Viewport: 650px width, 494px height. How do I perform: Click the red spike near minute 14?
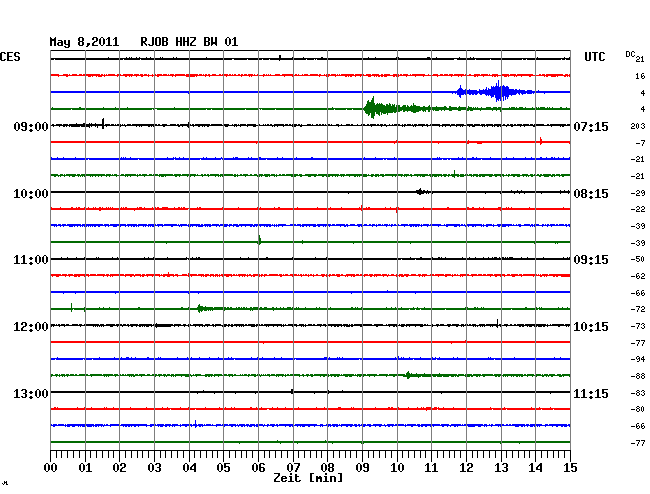pos(541,141)
